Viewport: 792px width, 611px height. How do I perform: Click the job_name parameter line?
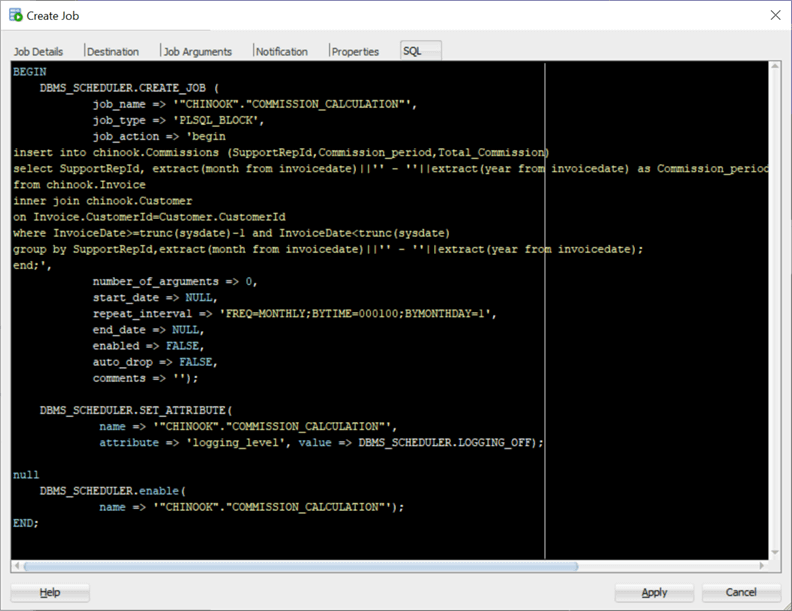(x=255, y=104)
